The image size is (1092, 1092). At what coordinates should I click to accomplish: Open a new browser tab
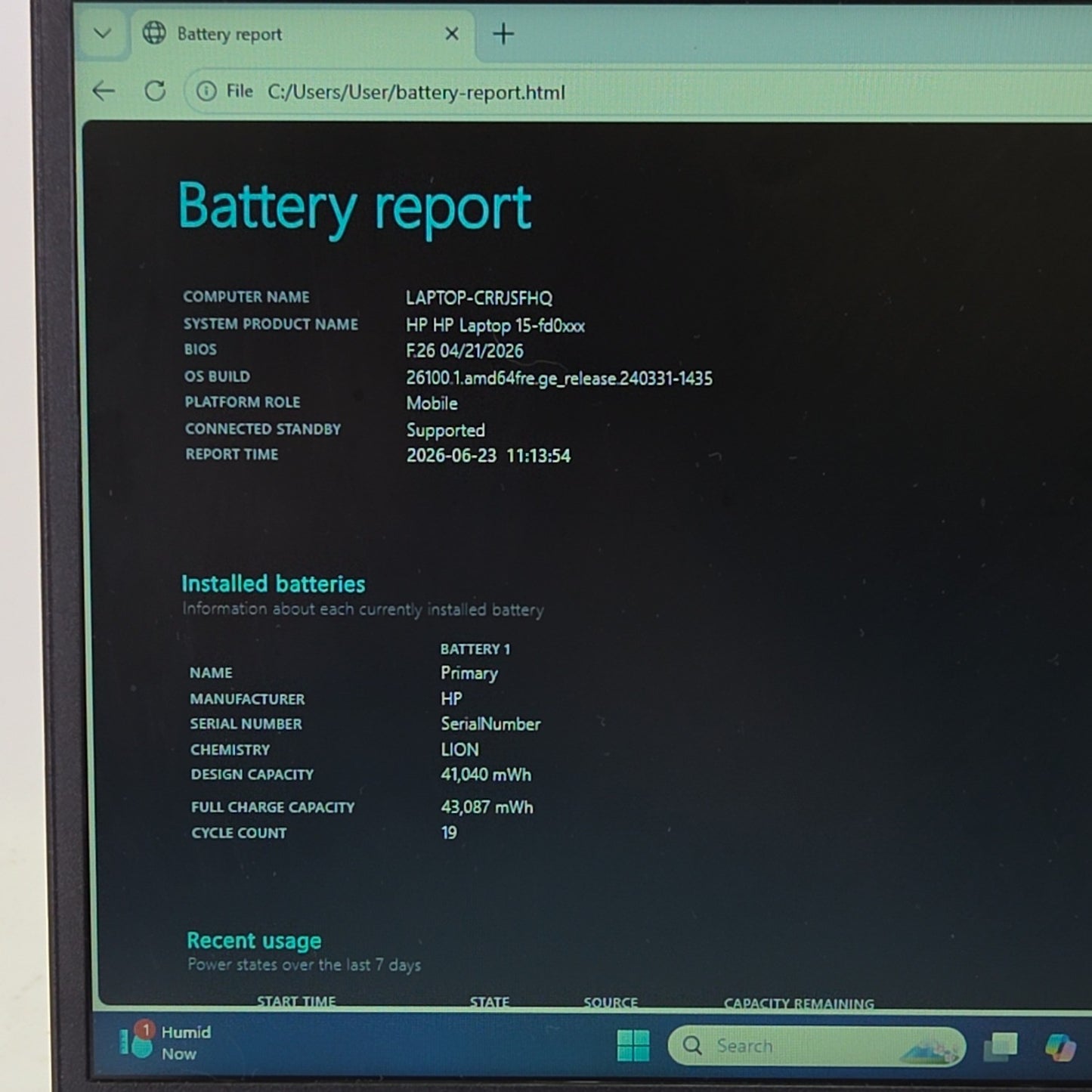tap(503, 34)
